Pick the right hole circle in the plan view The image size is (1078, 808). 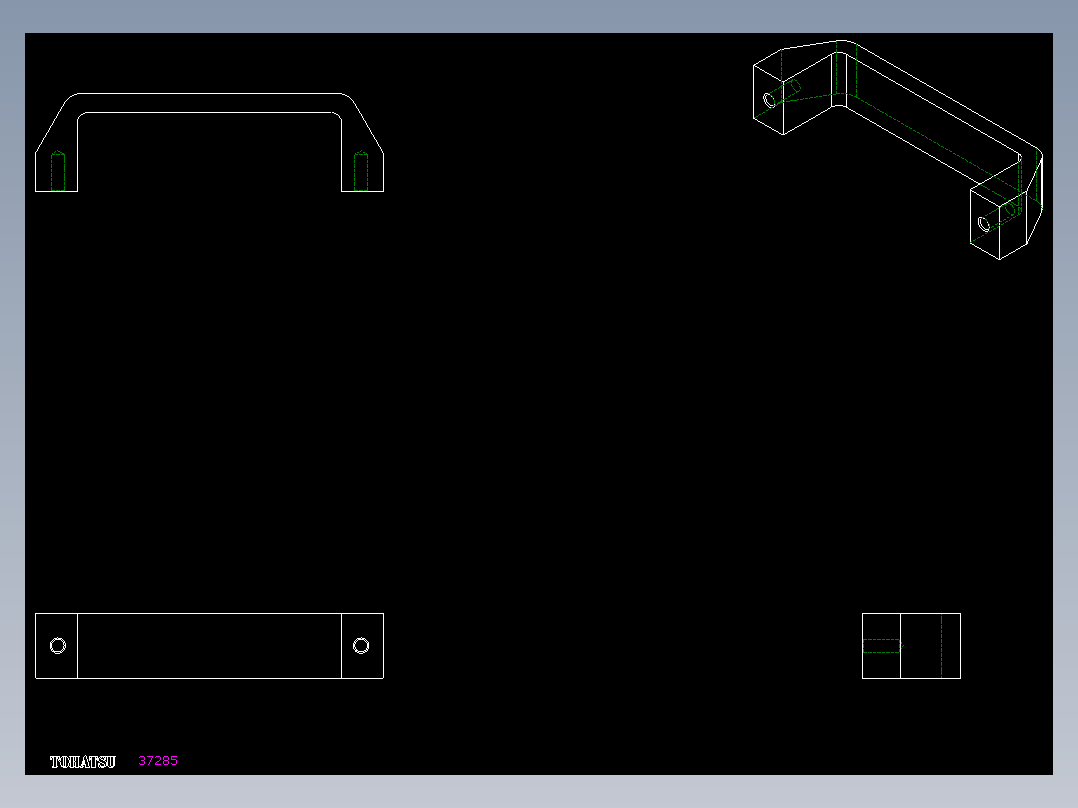pos(361,646)
